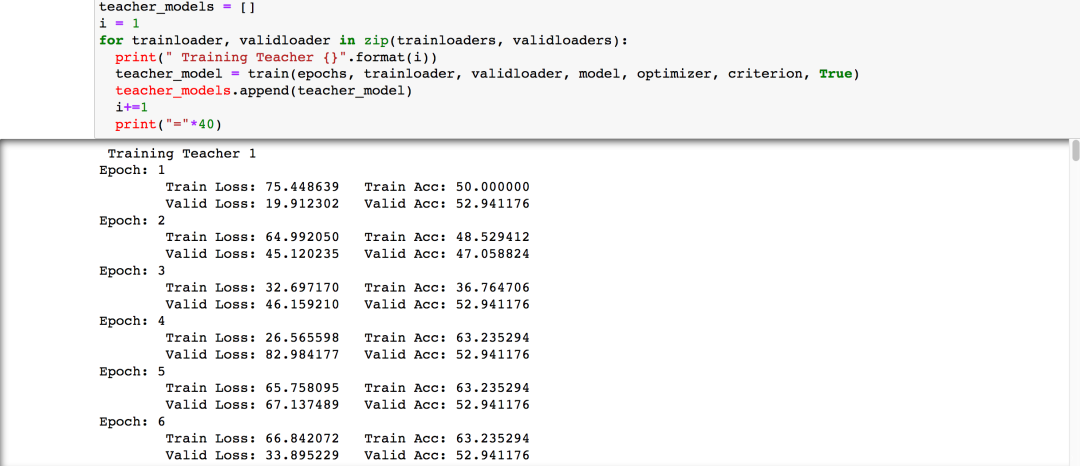
Task: Click Train Loss value 64.992050
Action: tap(302, 237)
